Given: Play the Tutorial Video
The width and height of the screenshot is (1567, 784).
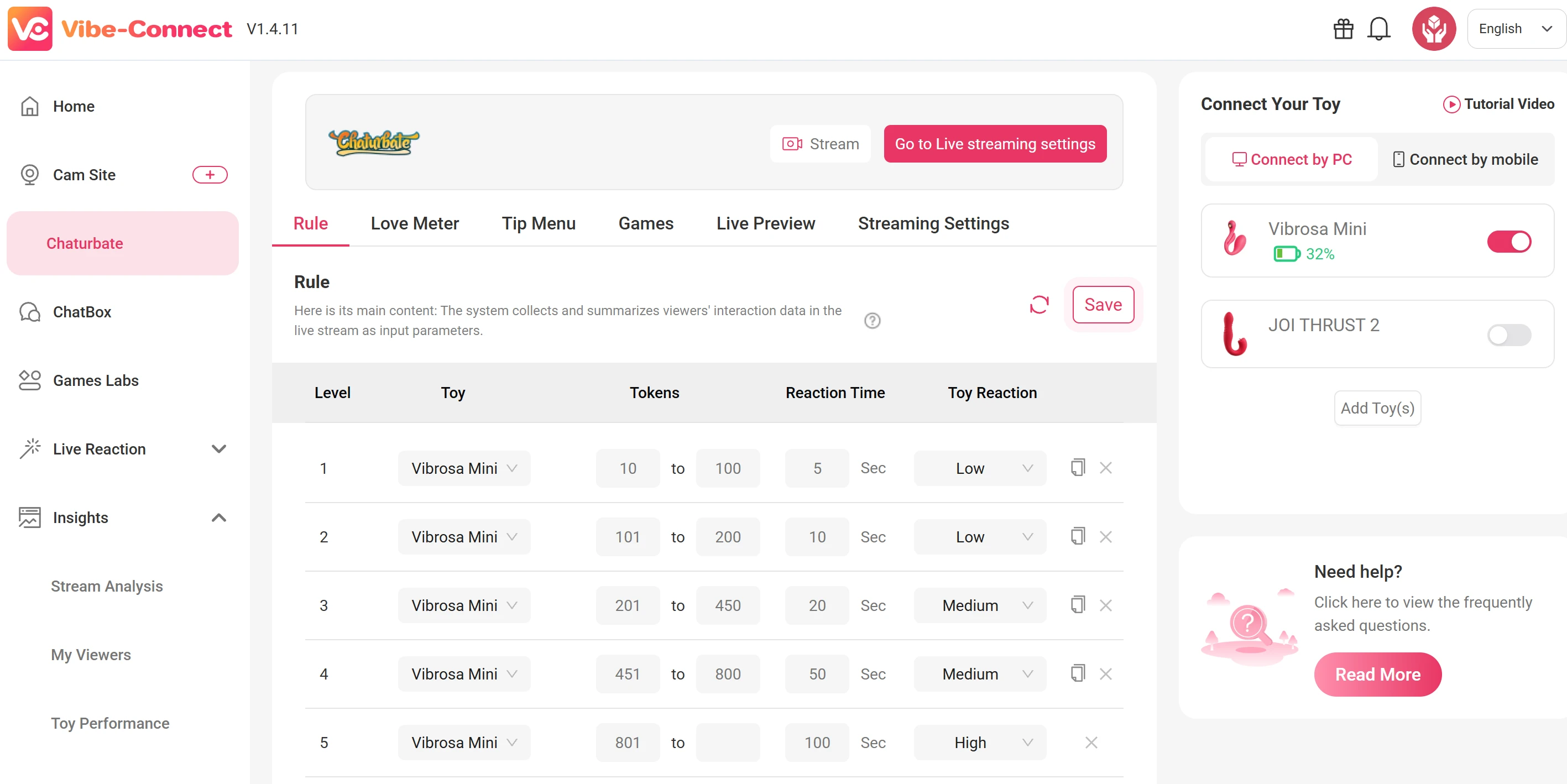Looking at the screenshot, I should point(1498,104).
